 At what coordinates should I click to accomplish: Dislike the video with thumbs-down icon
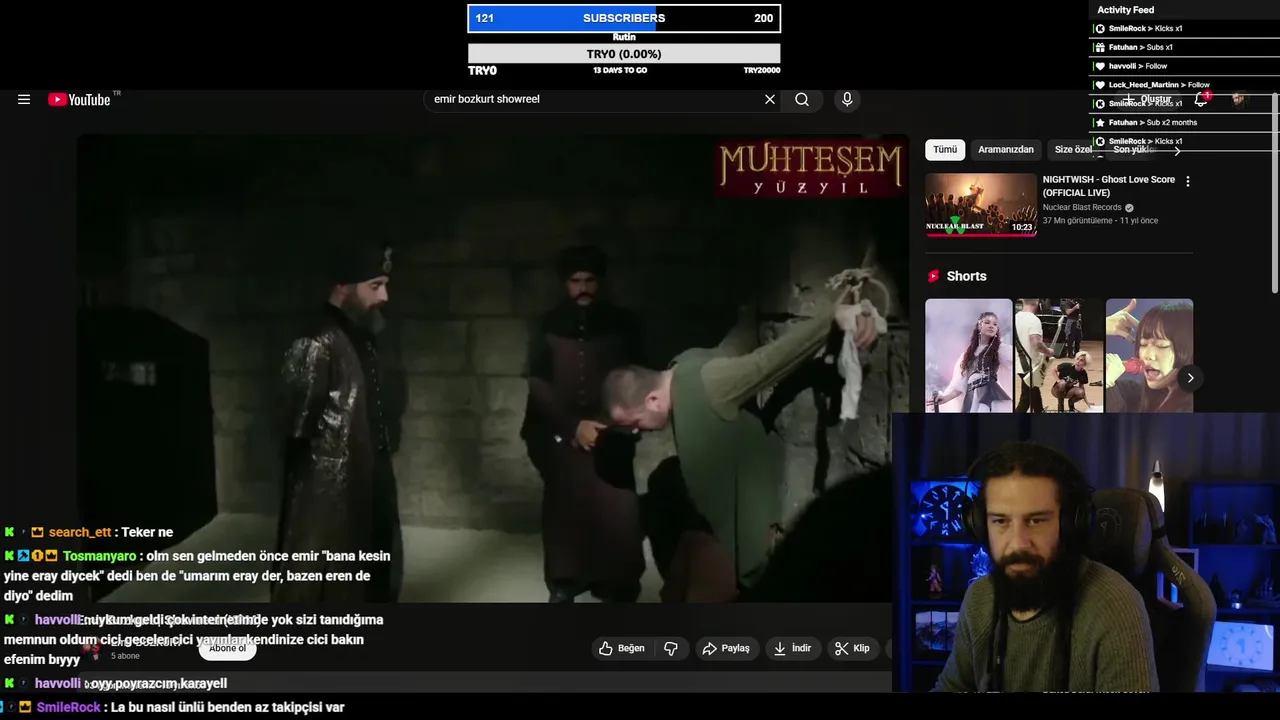tap(671, 648)
